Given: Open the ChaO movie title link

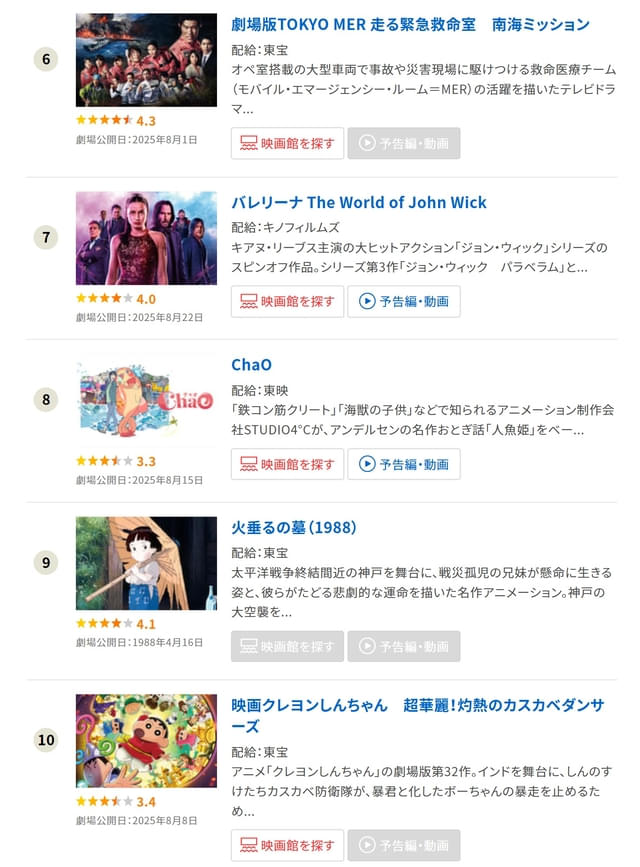Looking at the screenshot, I should click(x=251, y=365).
